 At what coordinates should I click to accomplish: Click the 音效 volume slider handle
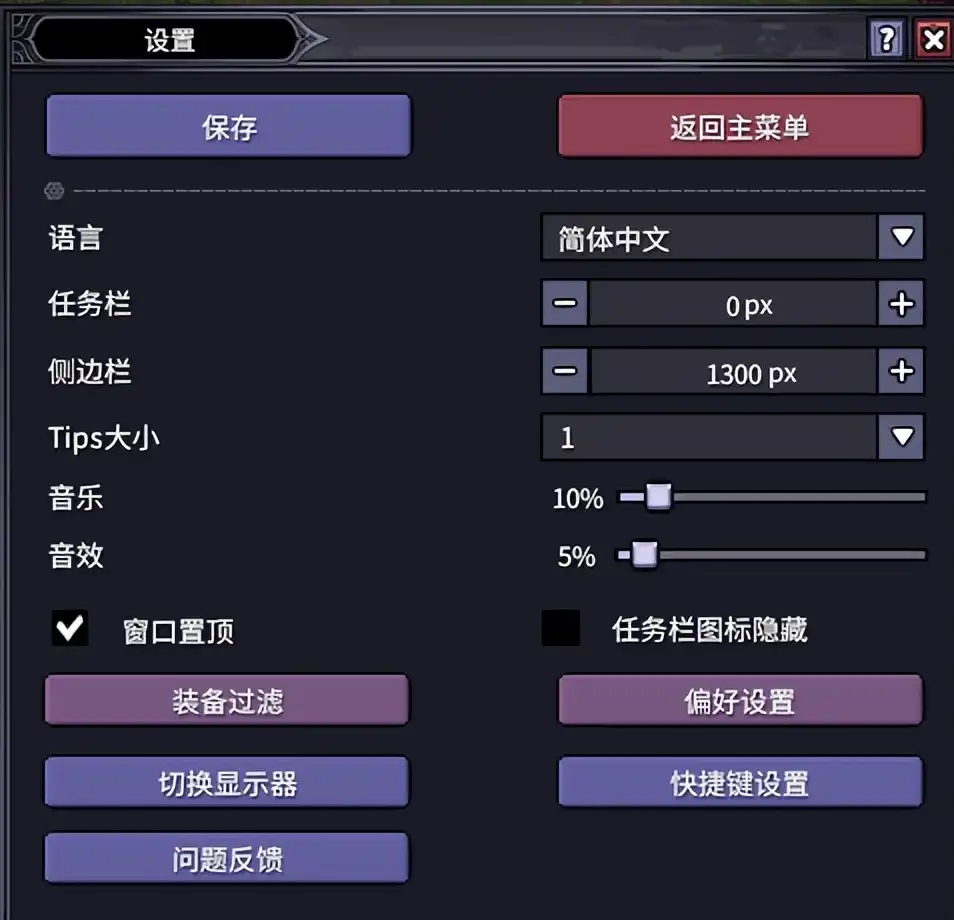click(644, 554)
